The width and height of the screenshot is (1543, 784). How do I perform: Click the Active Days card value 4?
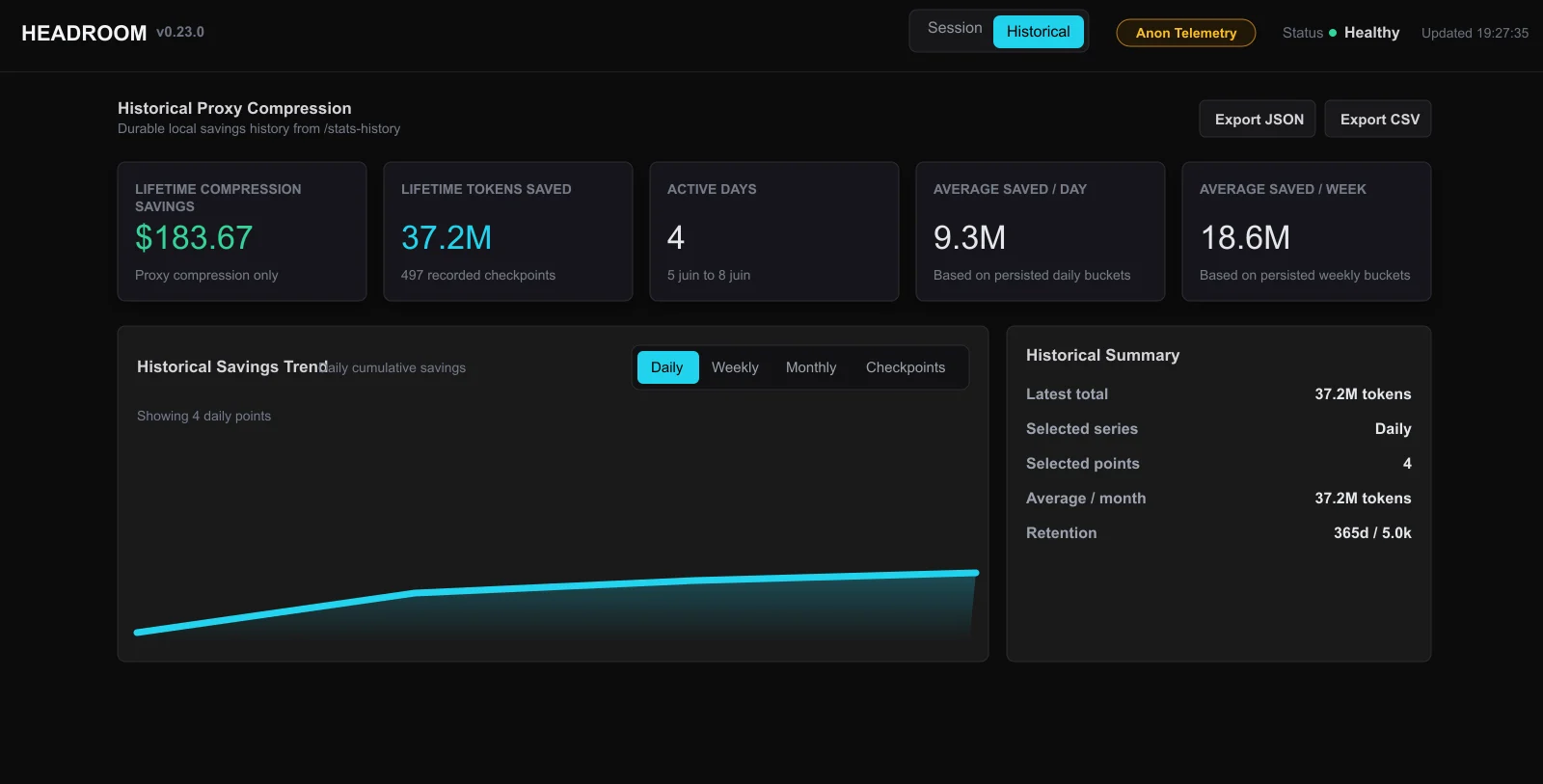click(676, 237)
